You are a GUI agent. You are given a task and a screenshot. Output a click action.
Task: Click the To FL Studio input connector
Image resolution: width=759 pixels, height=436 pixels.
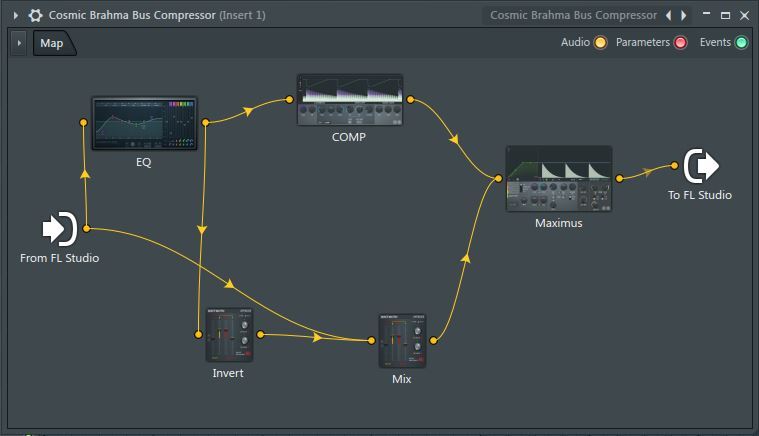[x=675, y=165]
